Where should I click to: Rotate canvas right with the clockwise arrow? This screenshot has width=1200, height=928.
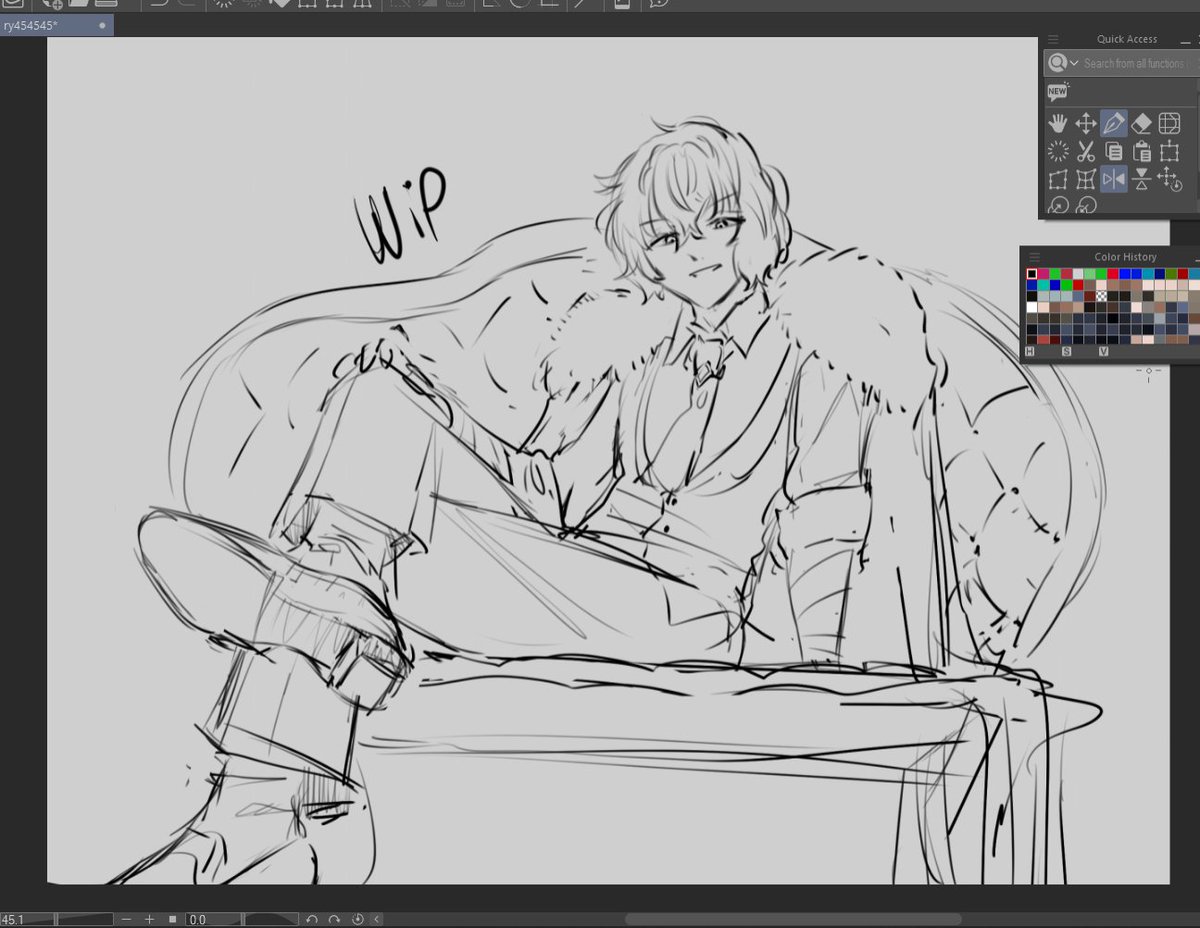[x=335, y=919]
